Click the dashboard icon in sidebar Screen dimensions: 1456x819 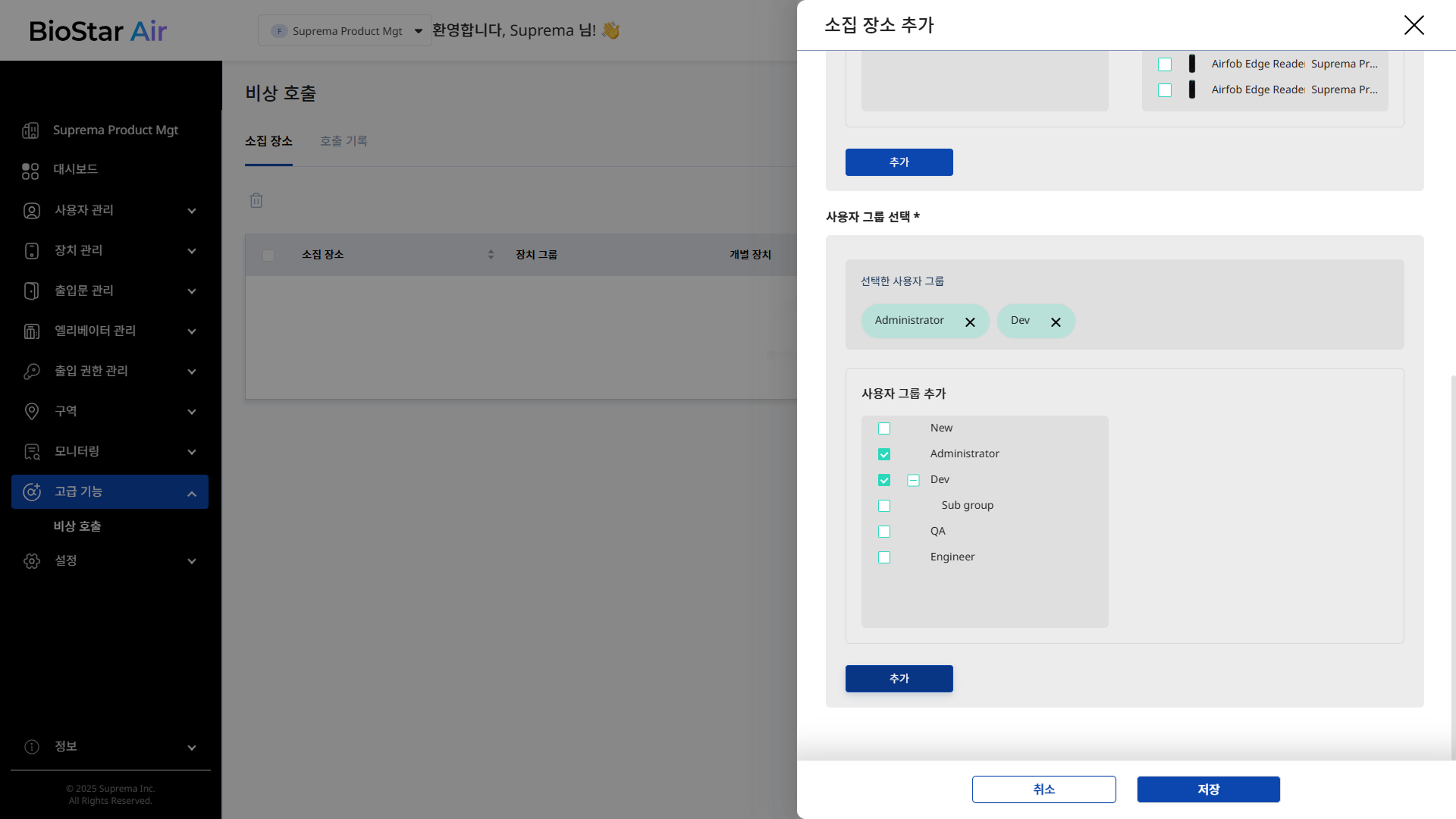(x=30, y=171)
